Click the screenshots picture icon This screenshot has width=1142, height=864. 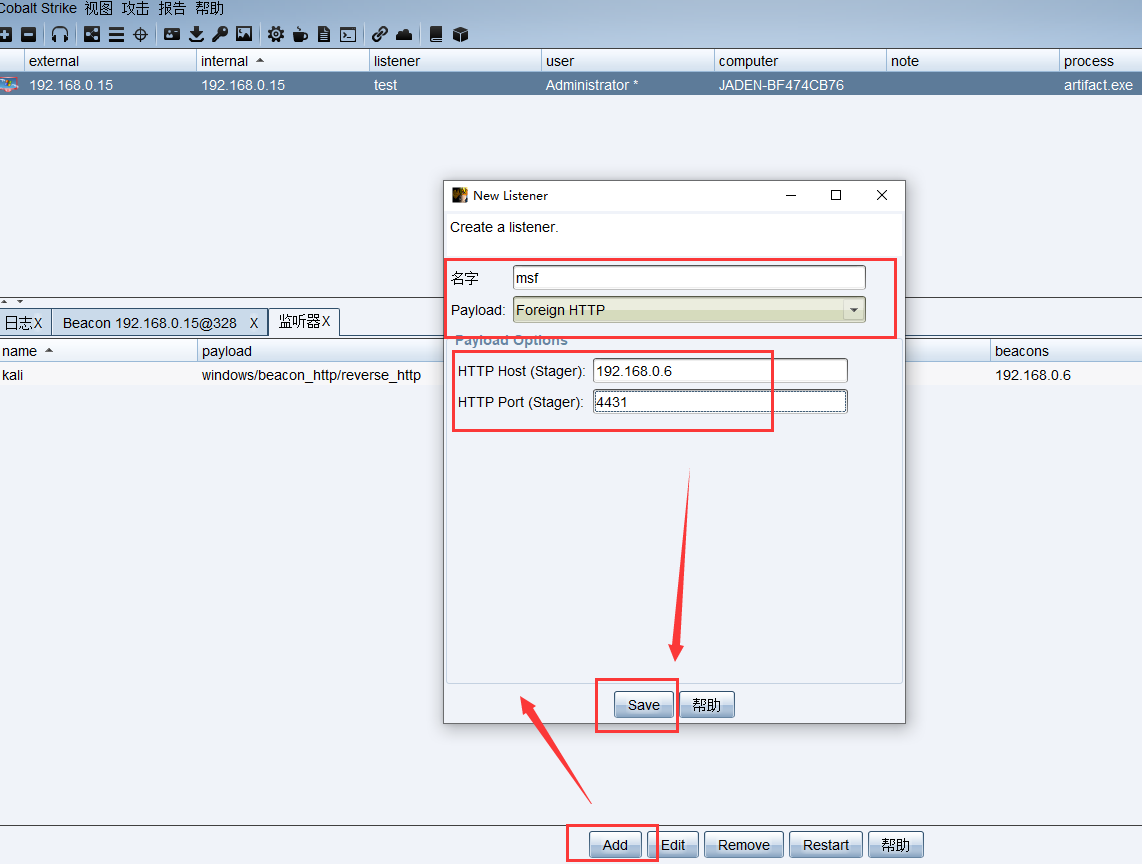(244, 34)
